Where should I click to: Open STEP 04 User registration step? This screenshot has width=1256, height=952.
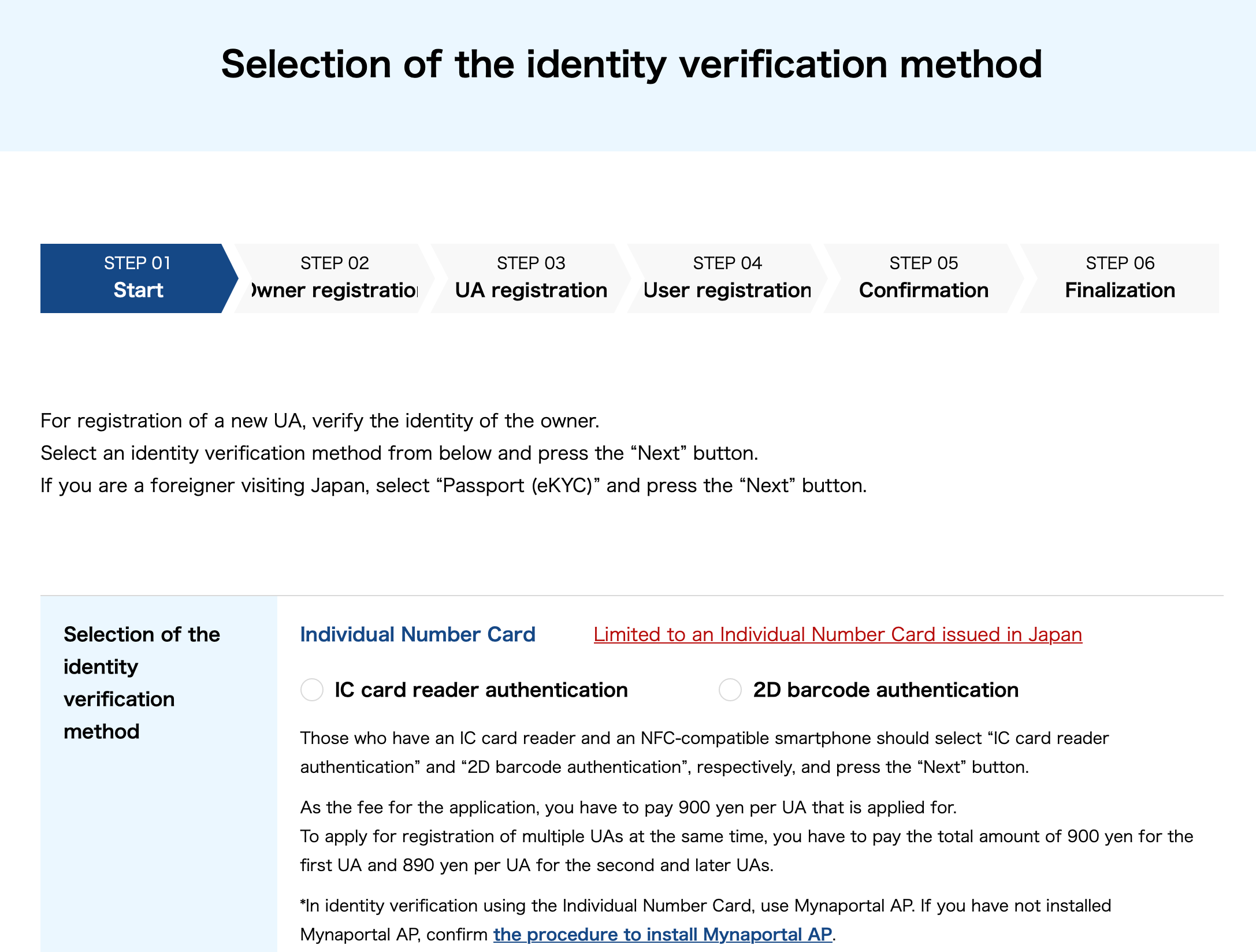[727, 278]
